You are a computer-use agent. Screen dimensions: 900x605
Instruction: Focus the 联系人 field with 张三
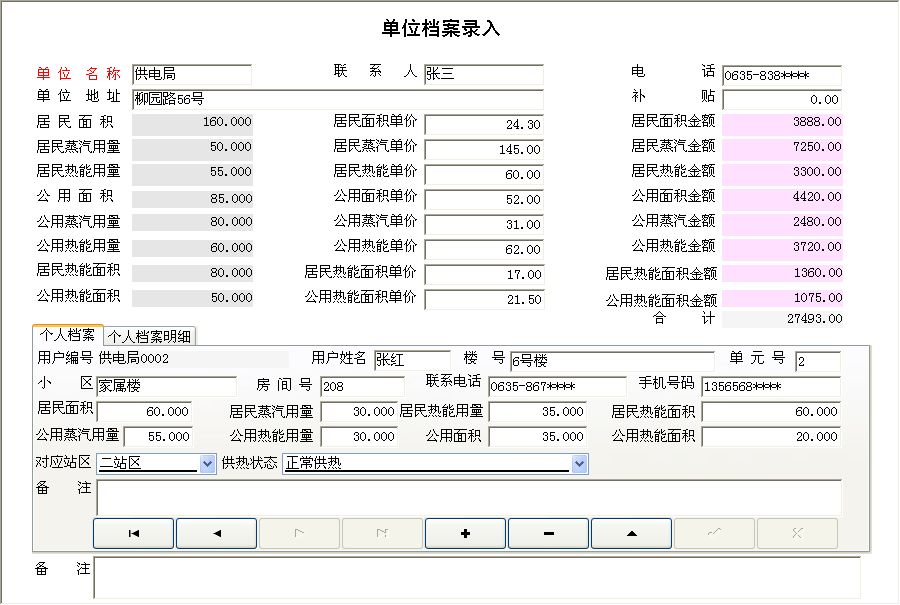pos(484,74)
